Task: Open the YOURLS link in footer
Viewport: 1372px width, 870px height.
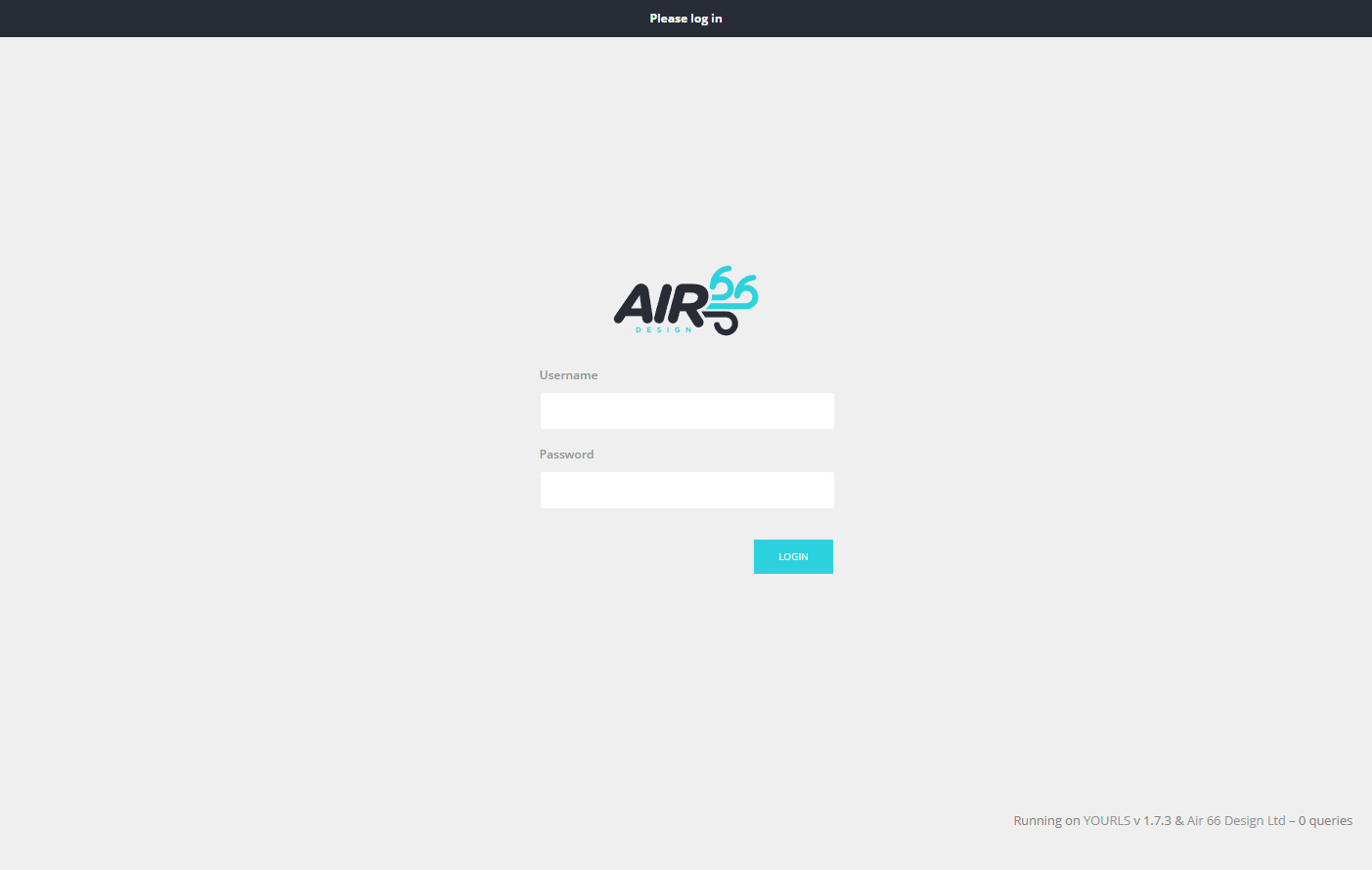Action: (x=1106, y=821)
